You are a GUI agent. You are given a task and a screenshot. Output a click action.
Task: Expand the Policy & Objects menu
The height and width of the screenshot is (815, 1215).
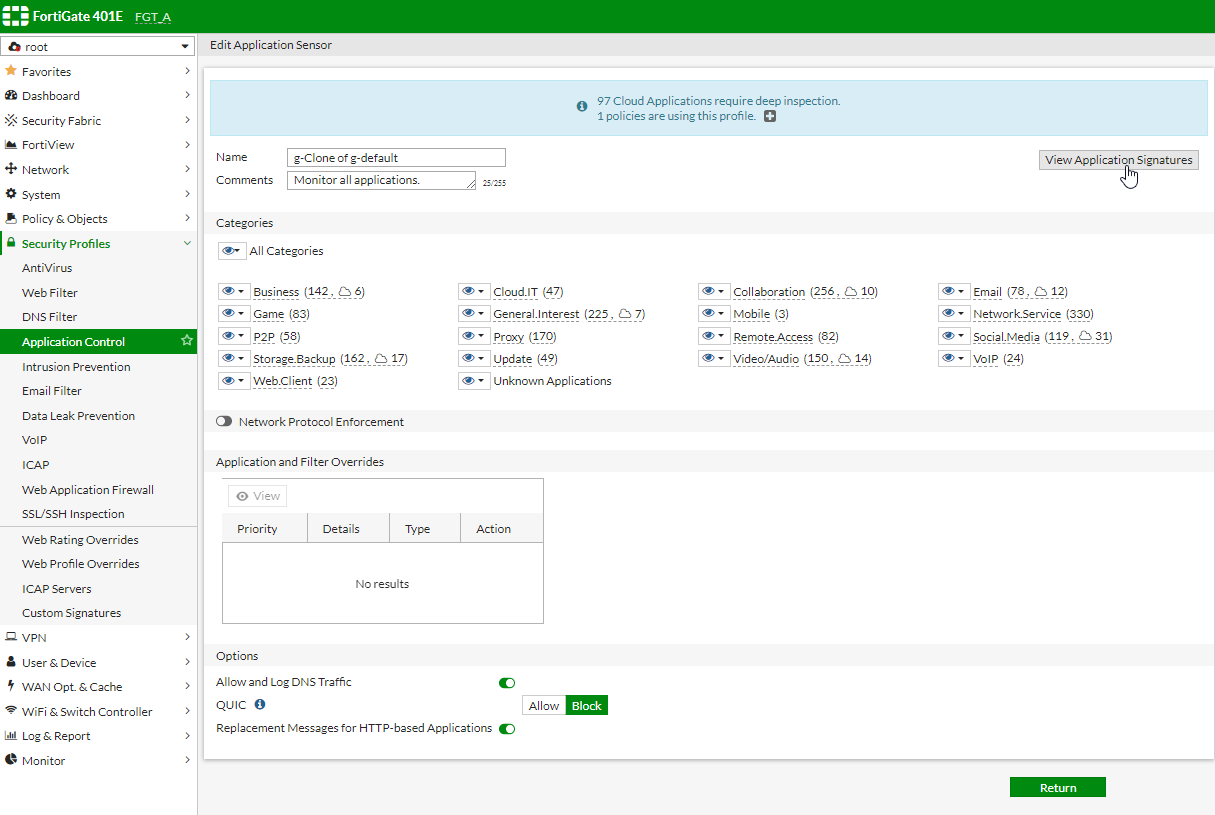coord(187,218)
